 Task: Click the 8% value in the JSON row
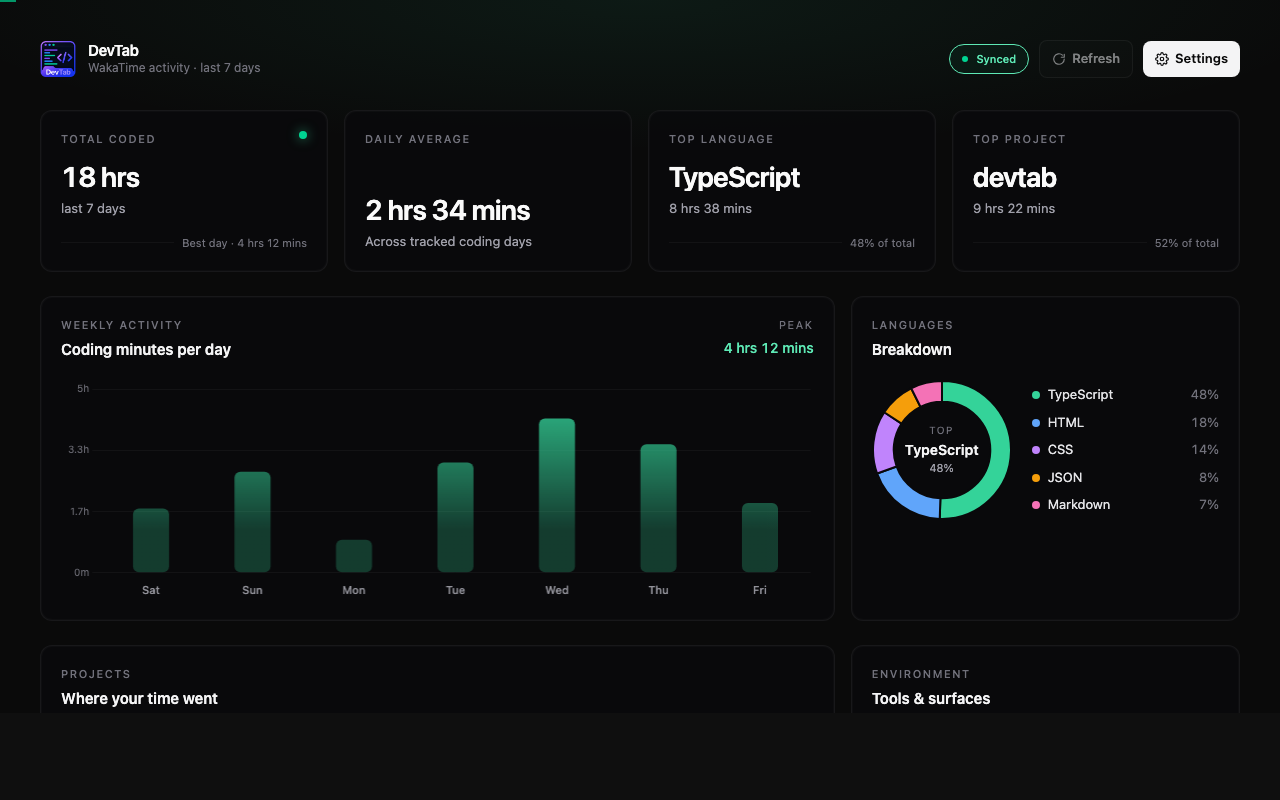coord(1209,478)
